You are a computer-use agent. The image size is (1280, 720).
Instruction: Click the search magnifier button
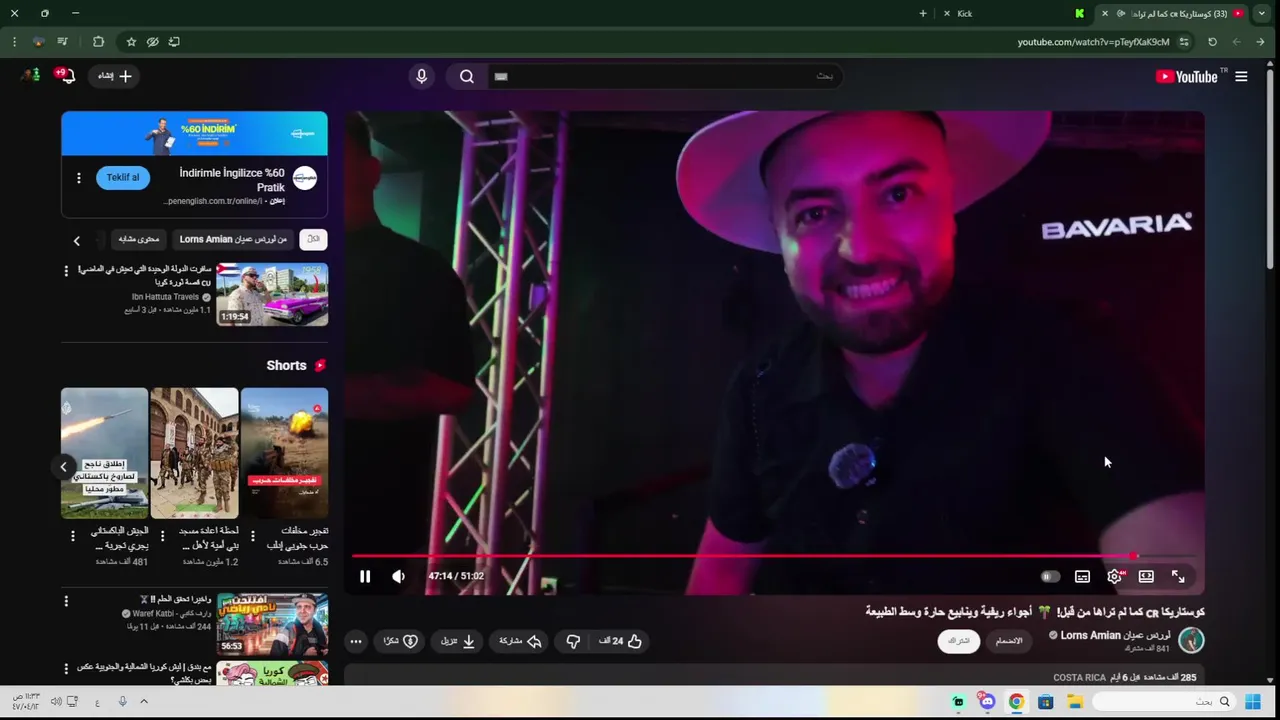[x=467, y=76]
